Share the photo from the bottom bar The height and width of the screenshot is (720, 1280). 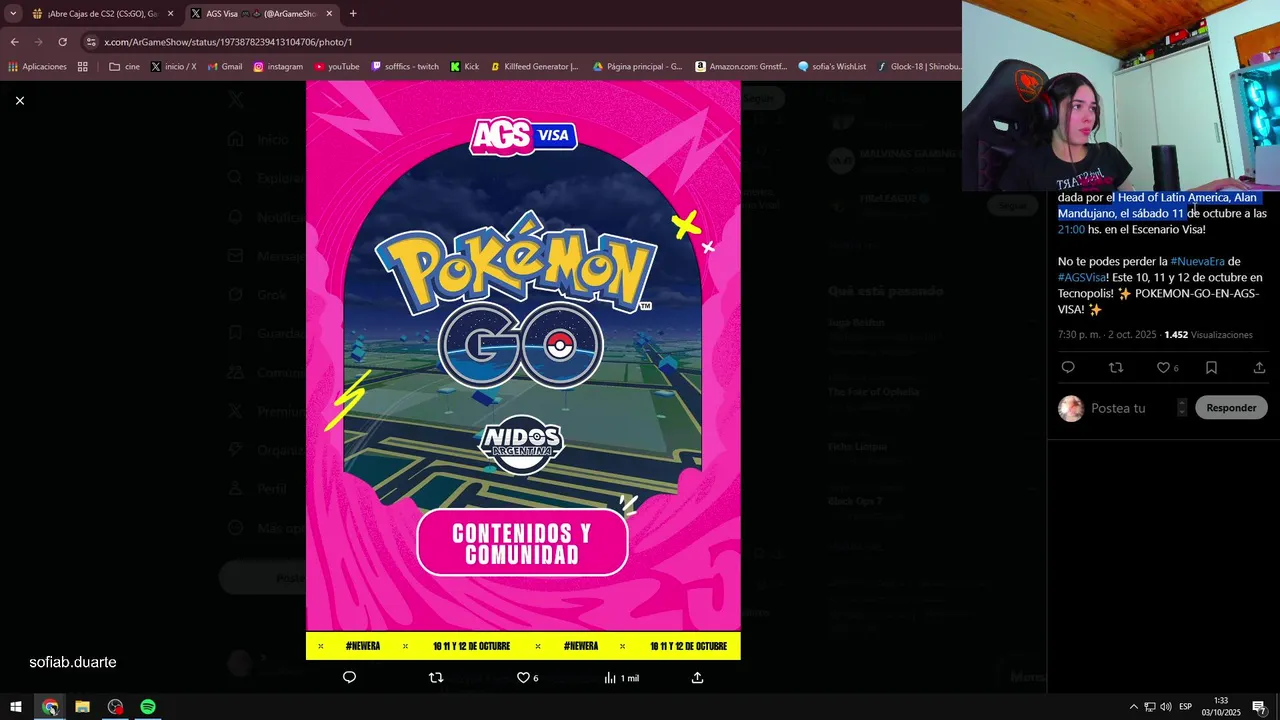tap(697, 677)
